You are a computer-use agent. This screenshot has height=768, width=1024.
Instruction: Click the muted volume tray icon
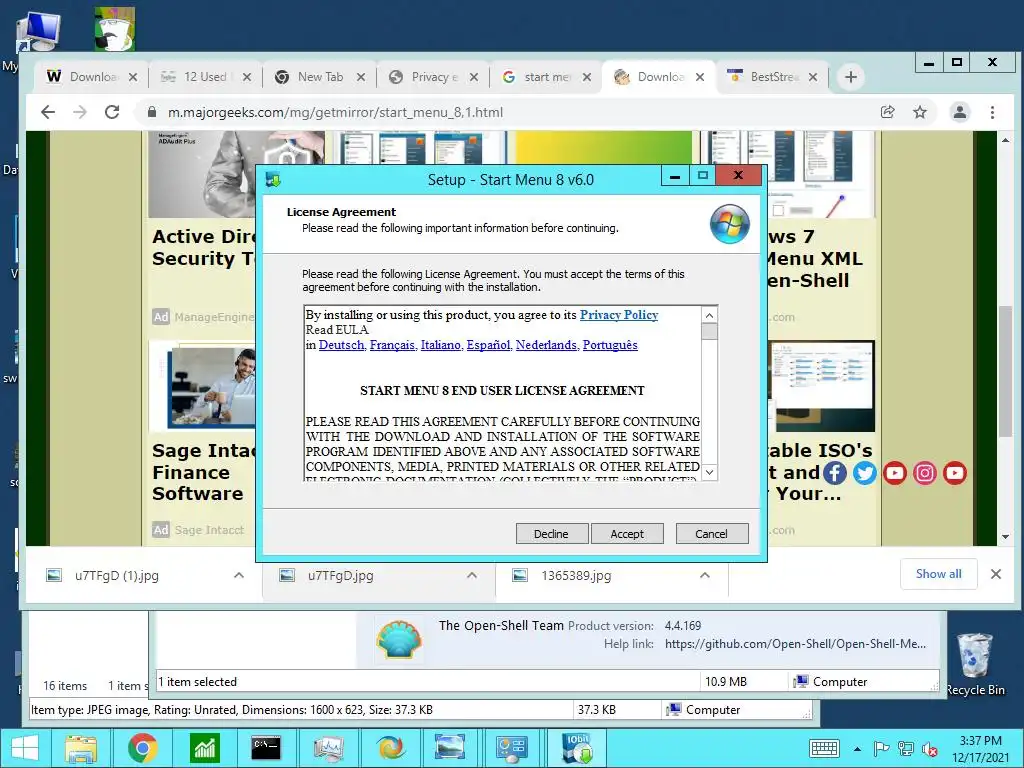tap(929, 749)
